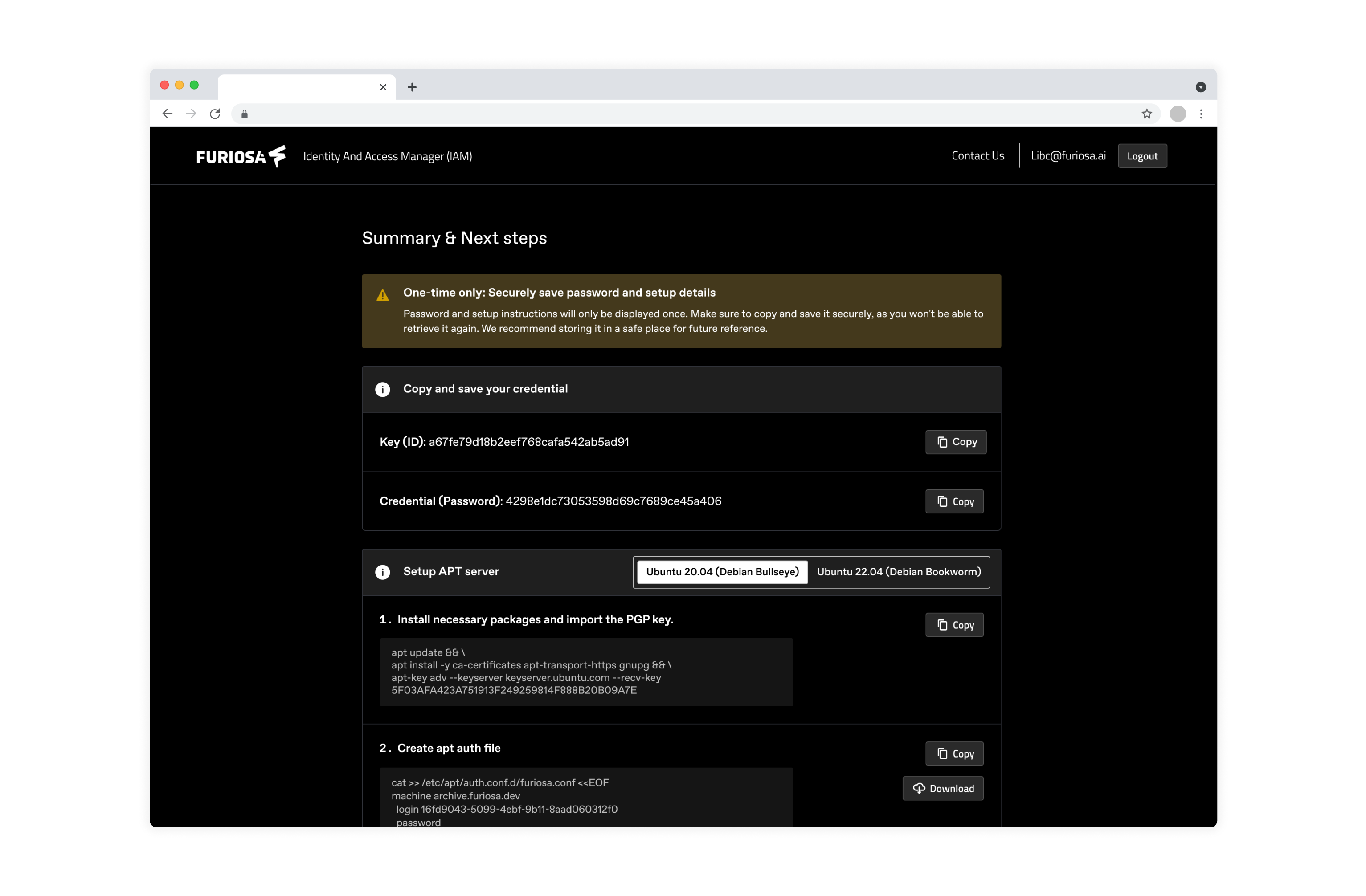
Task: Select Ubuntu 20.04 (Debian Bullseye) option
Action: (722, 572)
